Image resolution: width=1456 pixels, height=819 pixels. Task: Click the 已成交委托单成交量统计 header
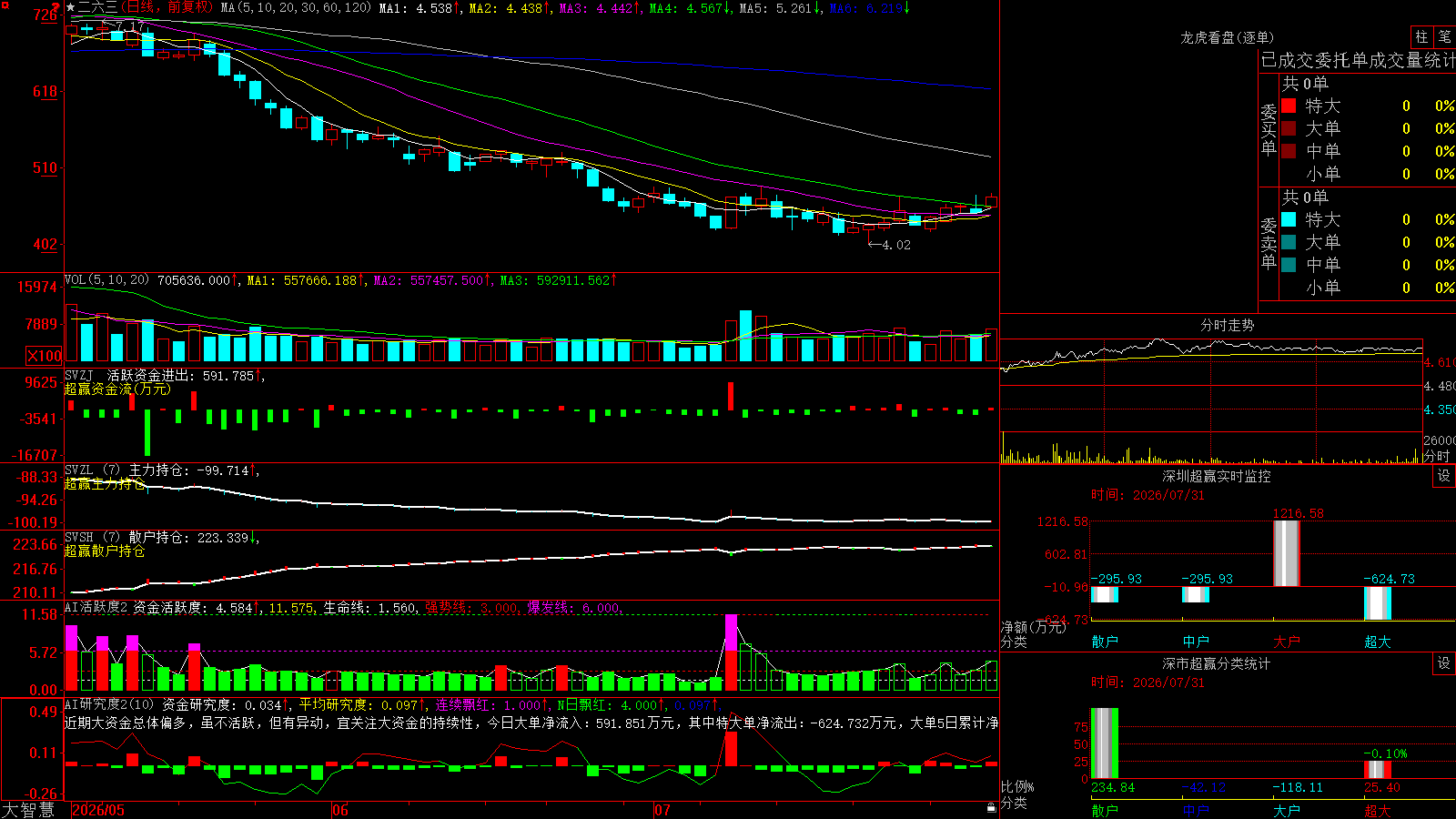coord(1358,60)
